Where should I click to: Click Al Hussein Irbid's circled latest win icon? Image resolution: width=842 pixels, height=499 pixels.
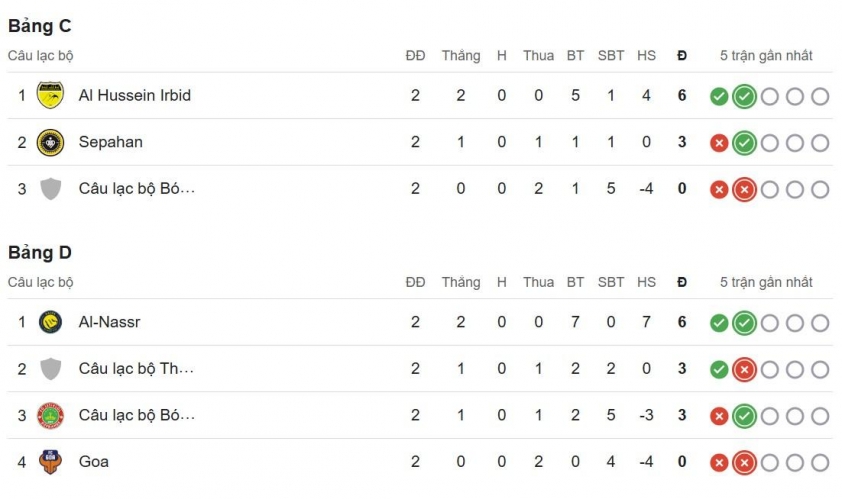coord(744,97)
